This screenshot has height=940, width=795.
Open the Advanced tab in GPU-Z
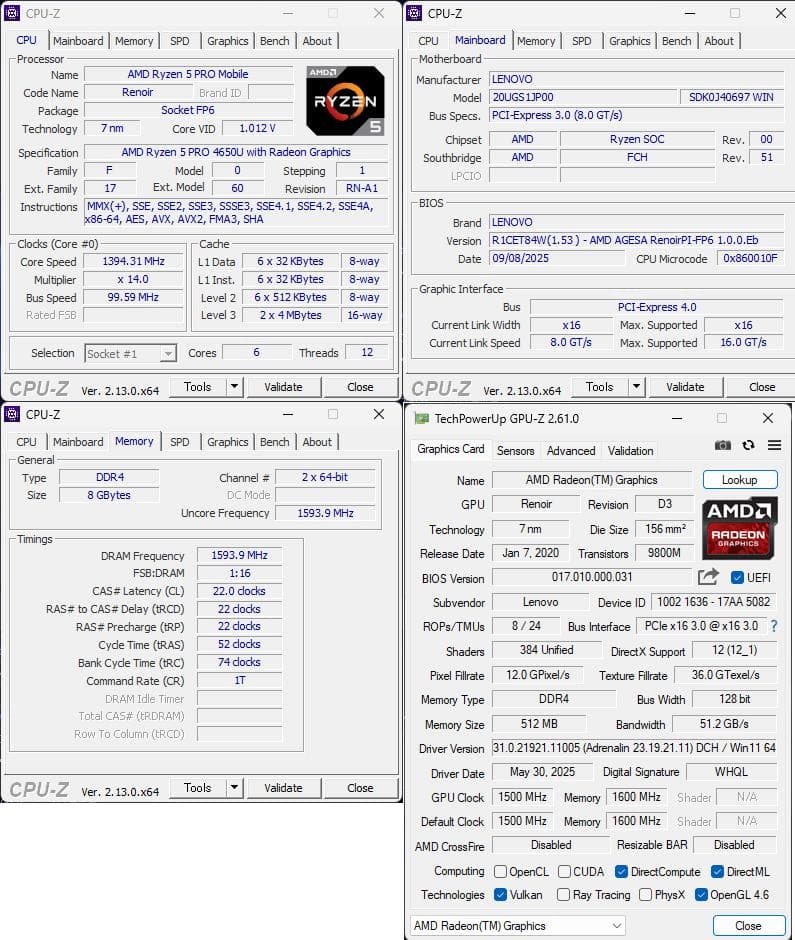pos(571,450)
